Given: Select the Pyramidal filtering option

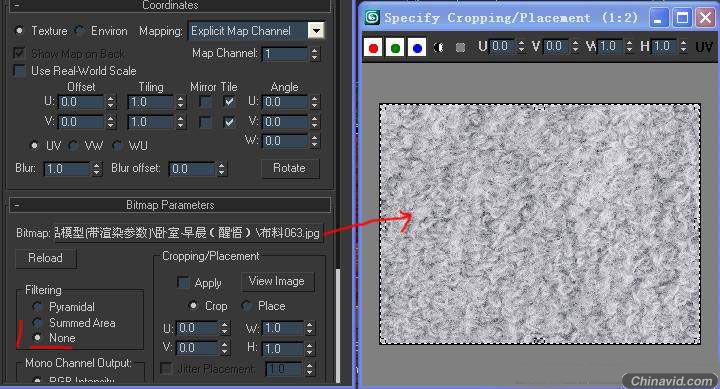Looking at the screenshot, I should pyautogui.click(x=38, y=306).
